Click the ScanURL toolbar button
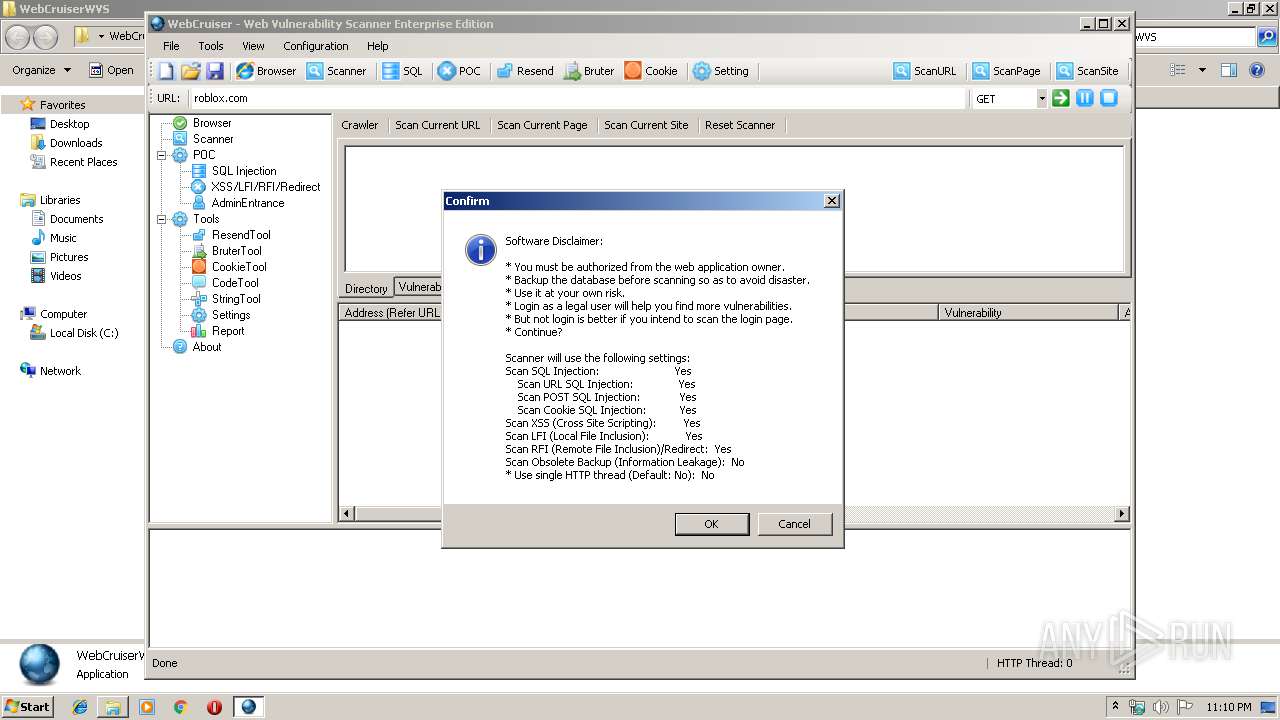Image resolution: width=1280 pixels, height=720 pixels. (x=925, y=71)
